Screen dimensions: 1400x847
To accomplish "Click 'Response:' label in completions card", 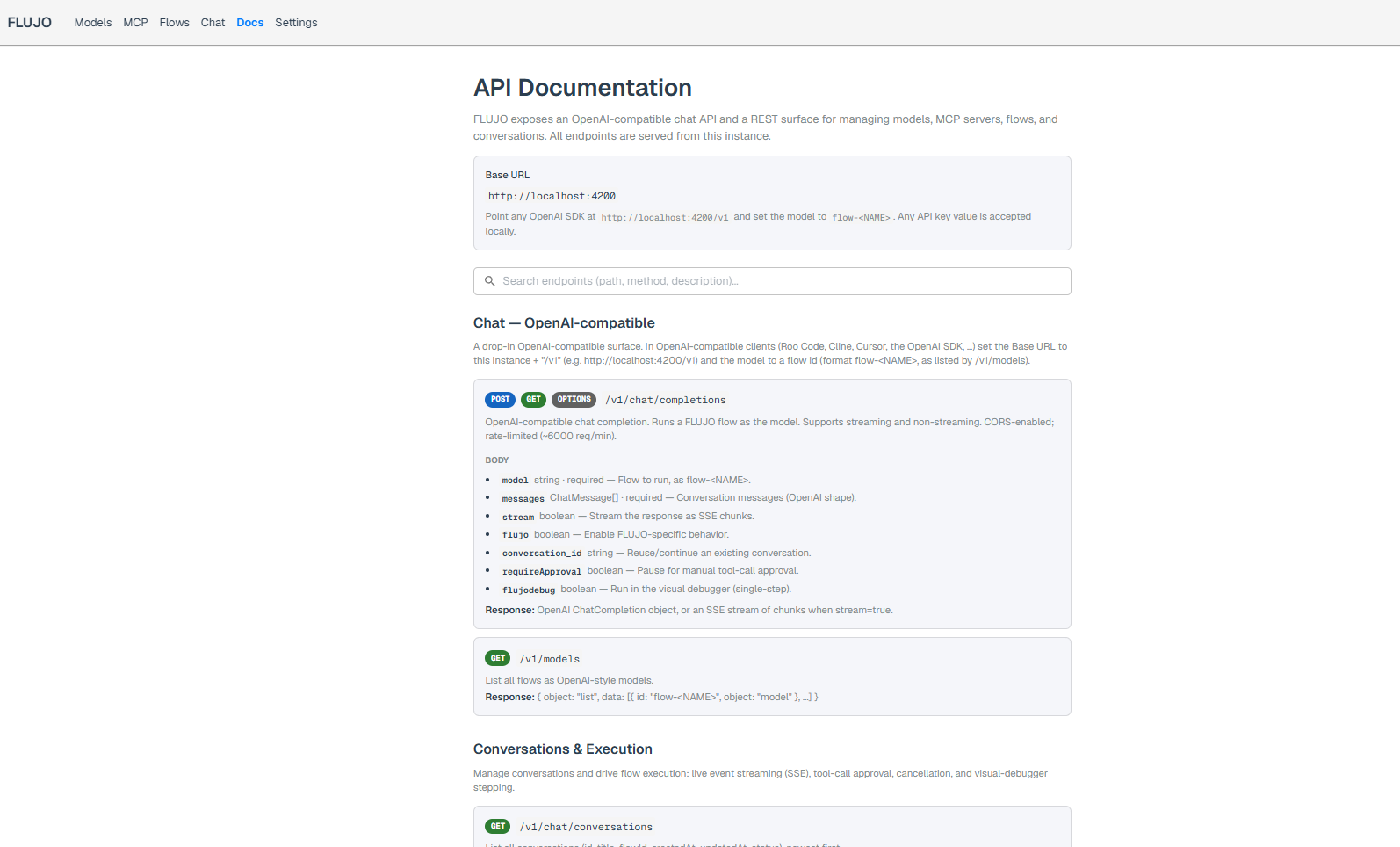I will (x=509, y=611).
